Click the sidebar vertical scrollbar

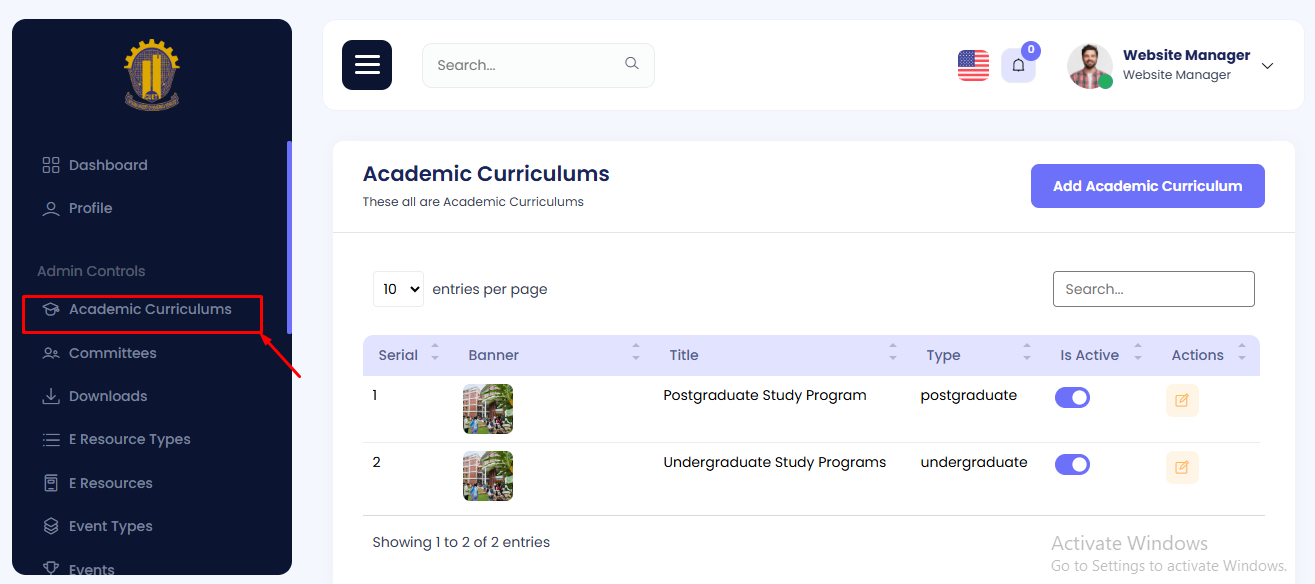(289, 236)
